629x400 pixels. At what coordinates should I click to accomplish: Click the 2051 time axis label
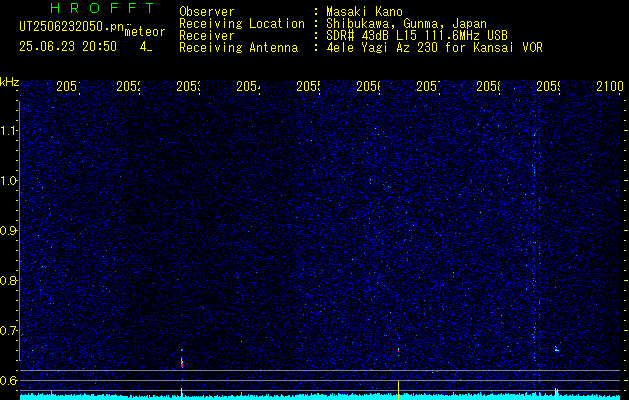68,86
